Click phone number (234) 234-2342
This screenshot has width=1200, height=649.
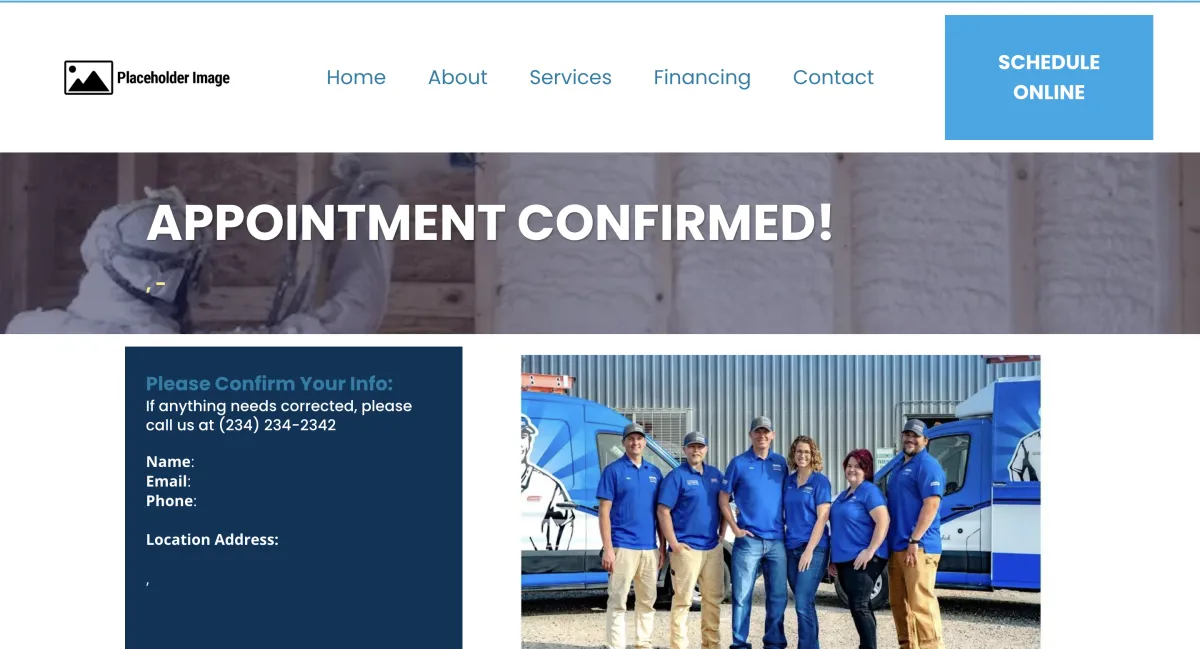(x=277, y=425)
